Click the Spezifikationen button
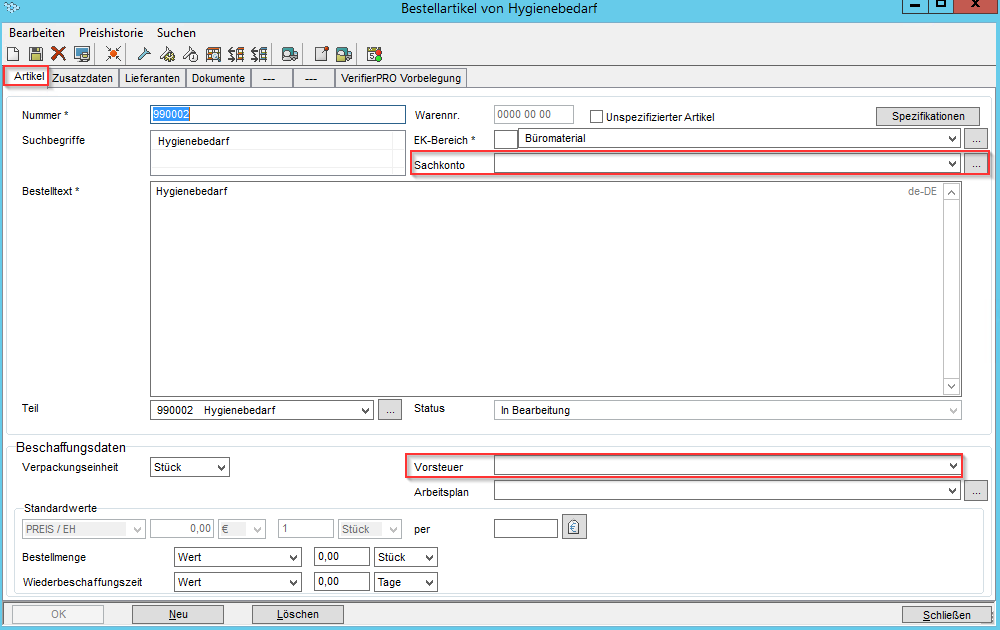This screenshot has height=630, width=1000. (927, 116)
